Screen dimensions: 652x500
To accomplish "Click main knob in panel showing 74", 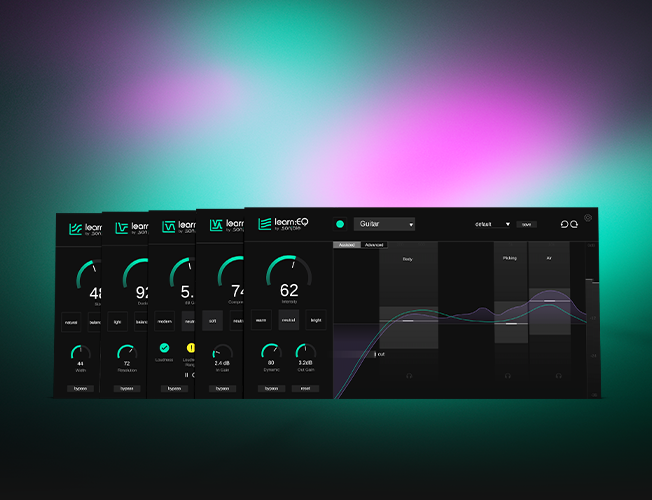I will pos(231,277).
